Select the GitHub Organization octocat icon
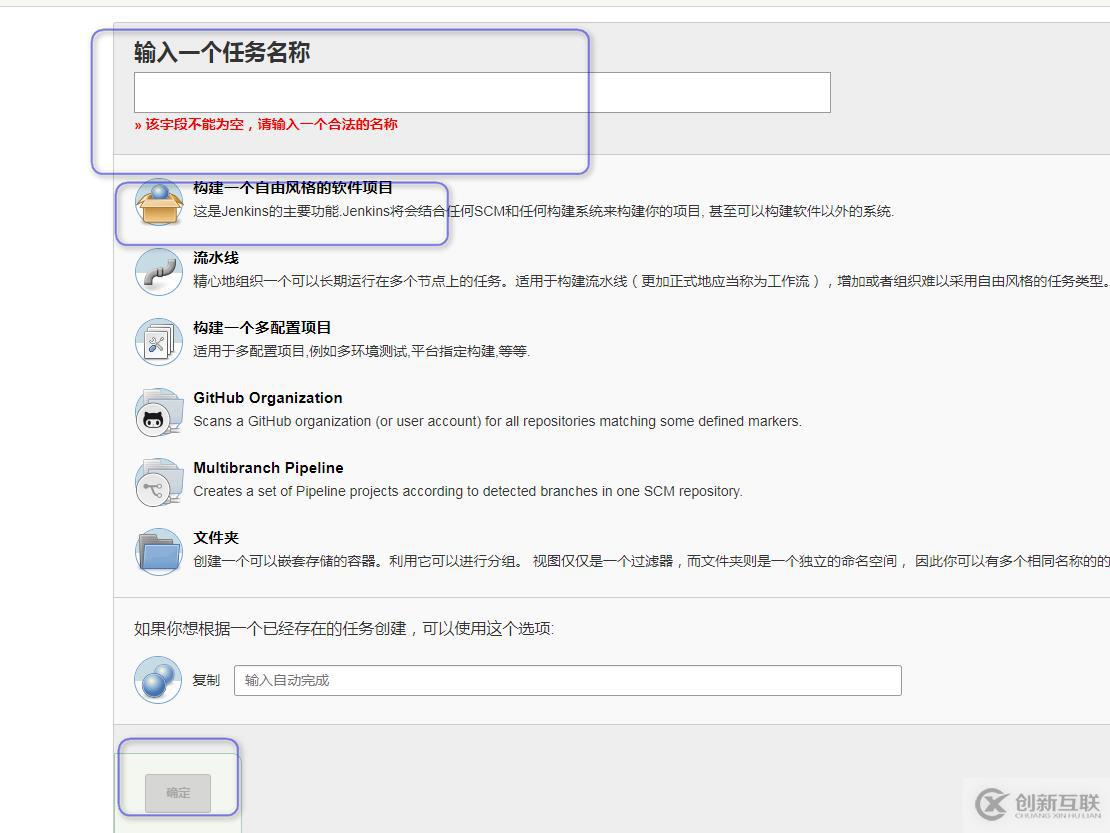This screenshot has width=1110, height=833. click(x=159, y=412)
